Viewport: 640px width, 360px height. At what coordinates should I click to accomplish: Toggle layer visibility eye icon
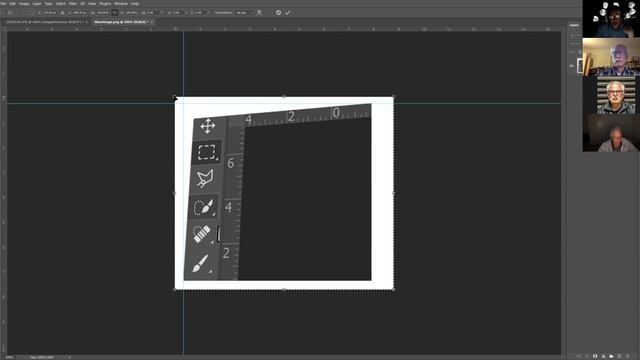click(571, 66)
